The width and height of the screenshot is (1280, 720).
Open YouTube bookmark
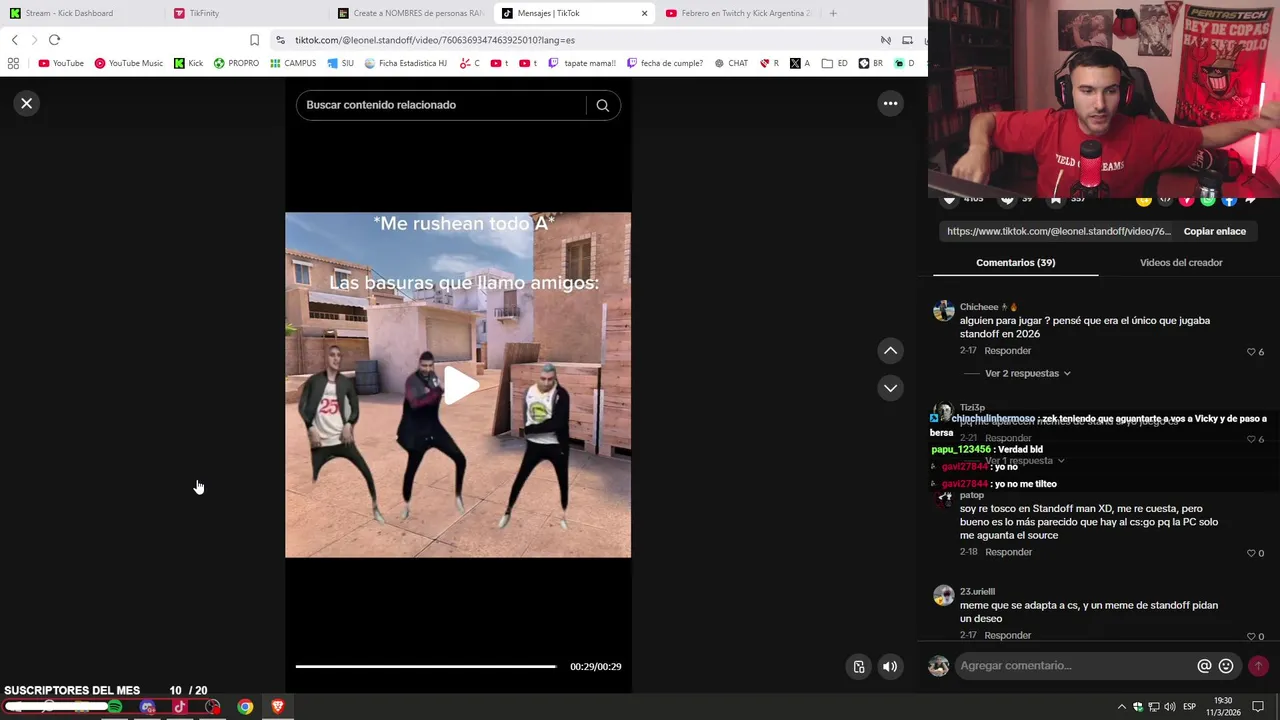(61, 63)
